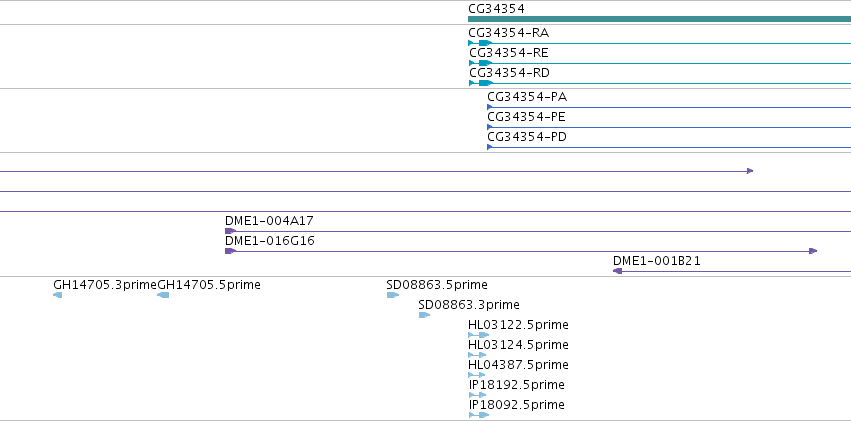Click the IP18092.5prime label
851x421 pixels.
click(517, 405)
